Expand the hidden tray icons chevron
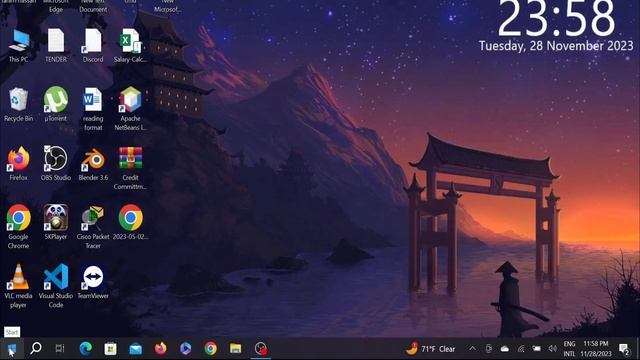The width and height of the screenshot is (640, 360). click(x=472, y=349)
